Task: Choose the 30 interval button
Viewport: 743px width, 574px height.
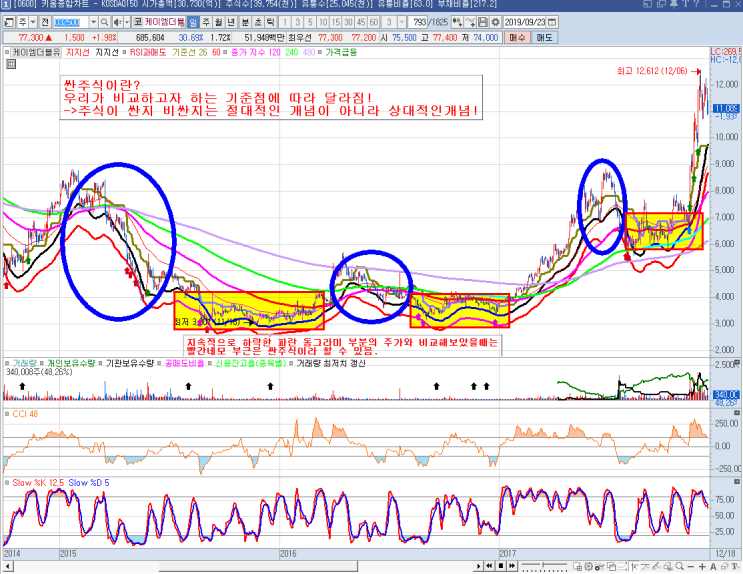Action: [348, 22]
